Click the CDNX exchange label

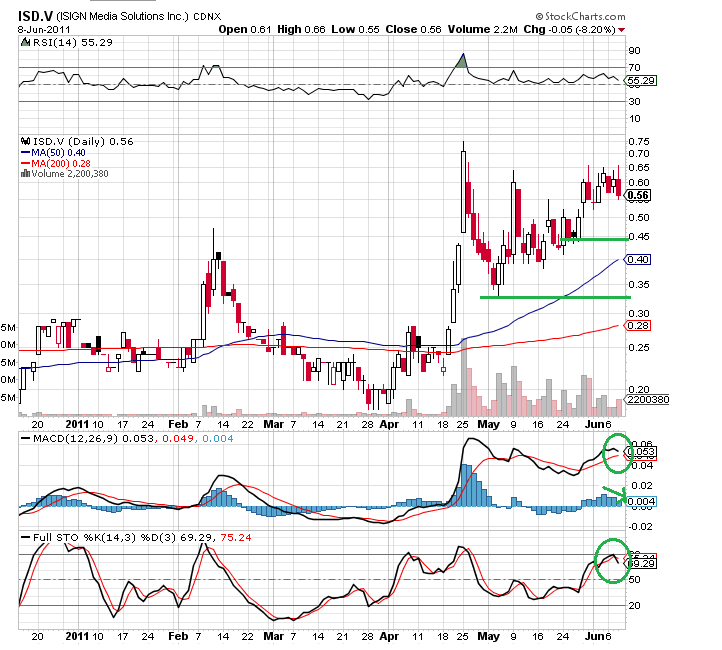click(x=207, y=17)
